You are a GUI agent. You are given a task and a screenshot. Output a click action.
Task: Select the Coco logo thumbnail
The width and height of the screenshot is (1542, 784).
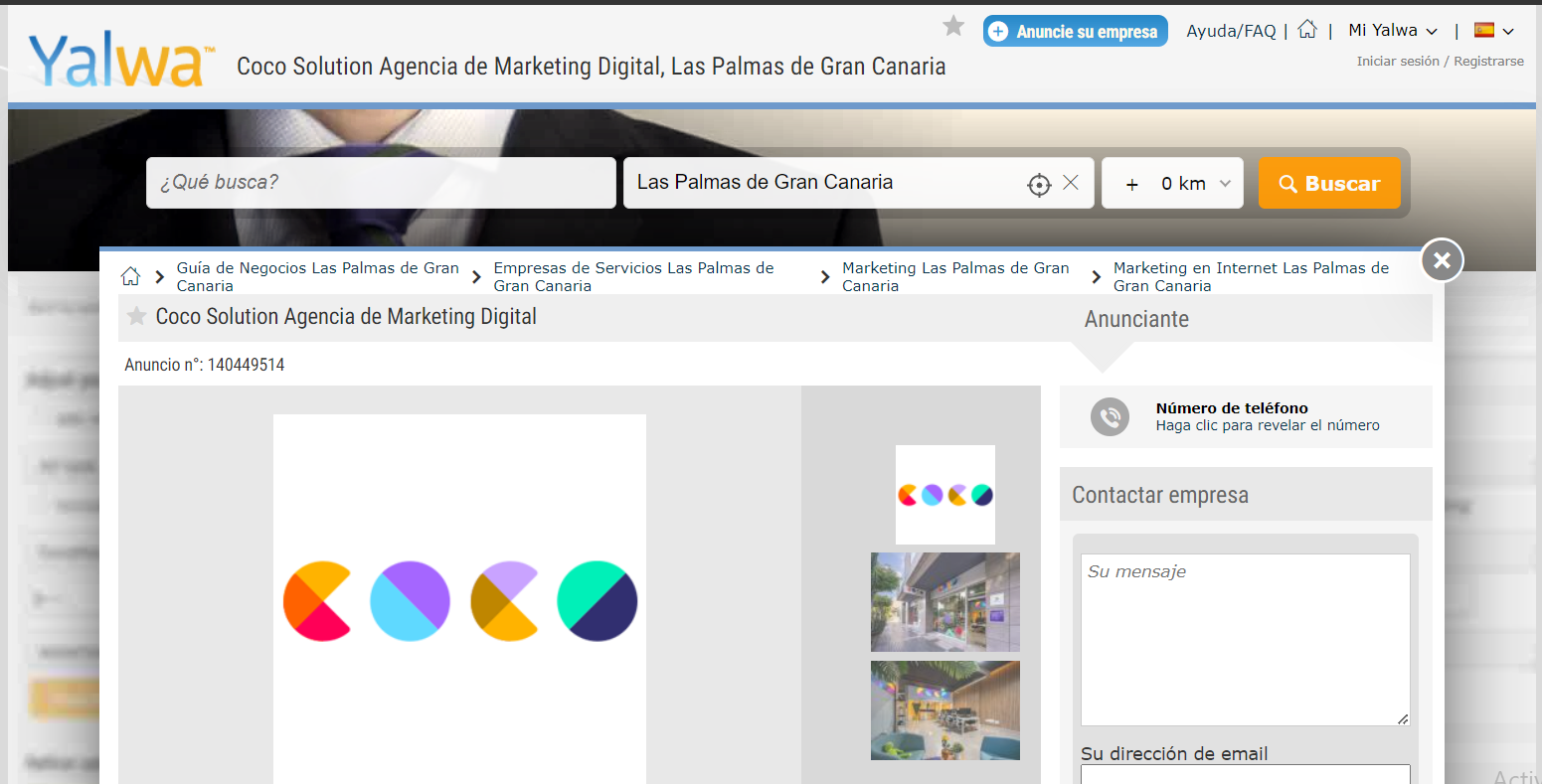point(944,495)
